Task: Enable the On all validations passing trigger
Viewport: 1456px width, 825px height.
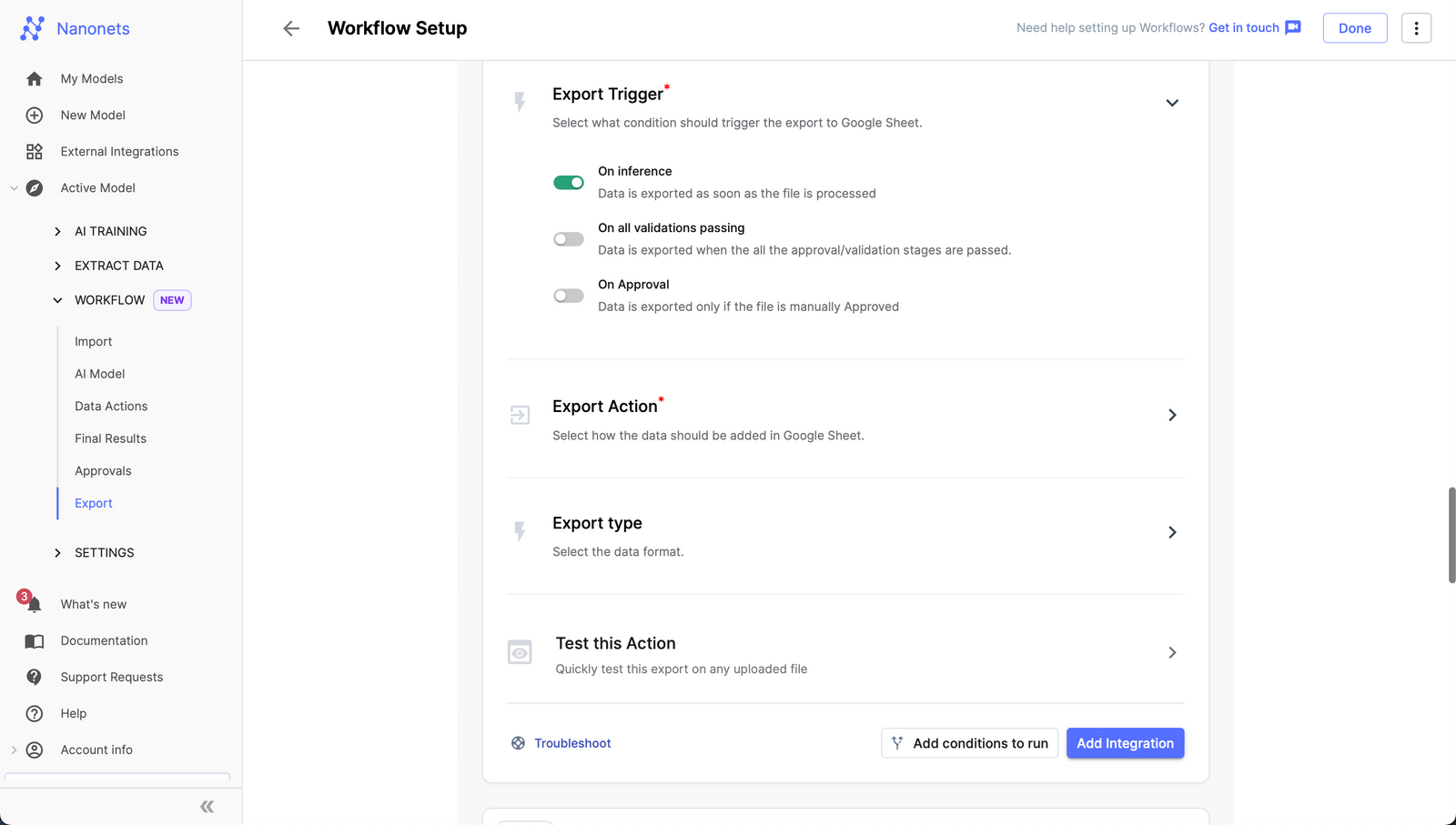Action: (568, 238)
